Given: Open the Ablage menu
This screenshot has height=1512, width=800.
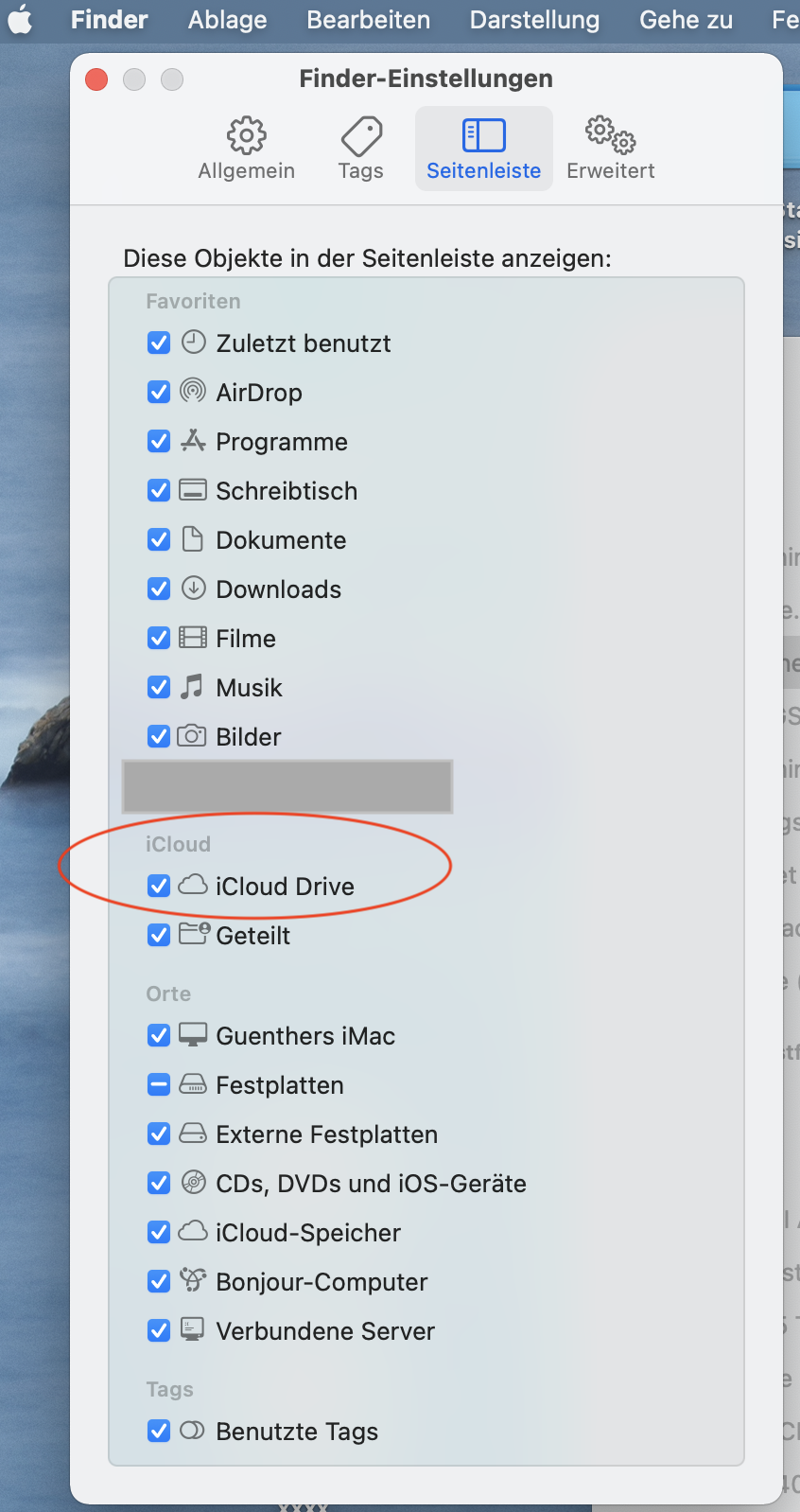Looking at the screenshot, I should (x=227, y=20).
